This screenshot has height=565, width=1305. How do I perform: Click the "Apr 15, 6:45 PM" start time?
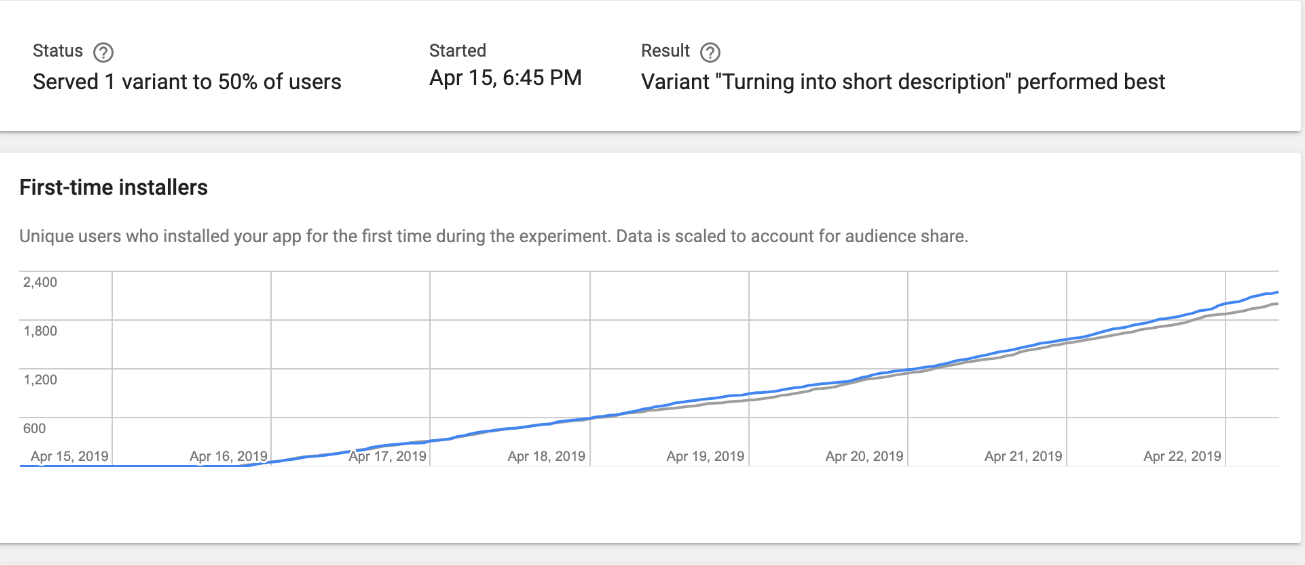[x=505, y=78]
